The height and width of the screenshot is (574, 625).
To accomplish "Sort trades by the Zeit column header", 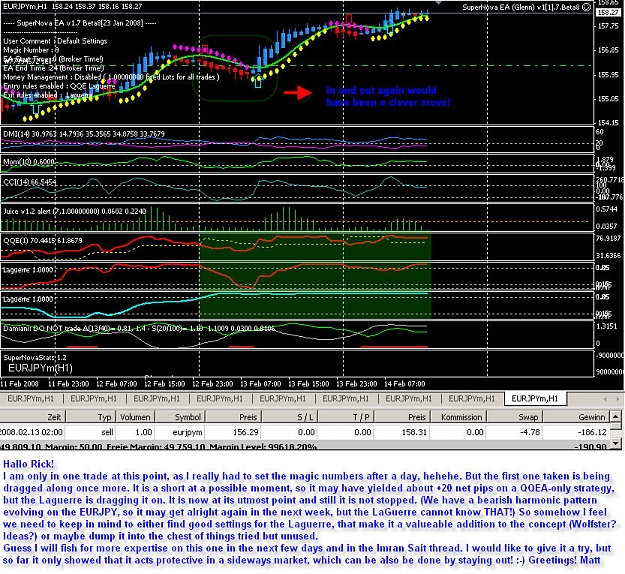I will (x=32, y=417).
